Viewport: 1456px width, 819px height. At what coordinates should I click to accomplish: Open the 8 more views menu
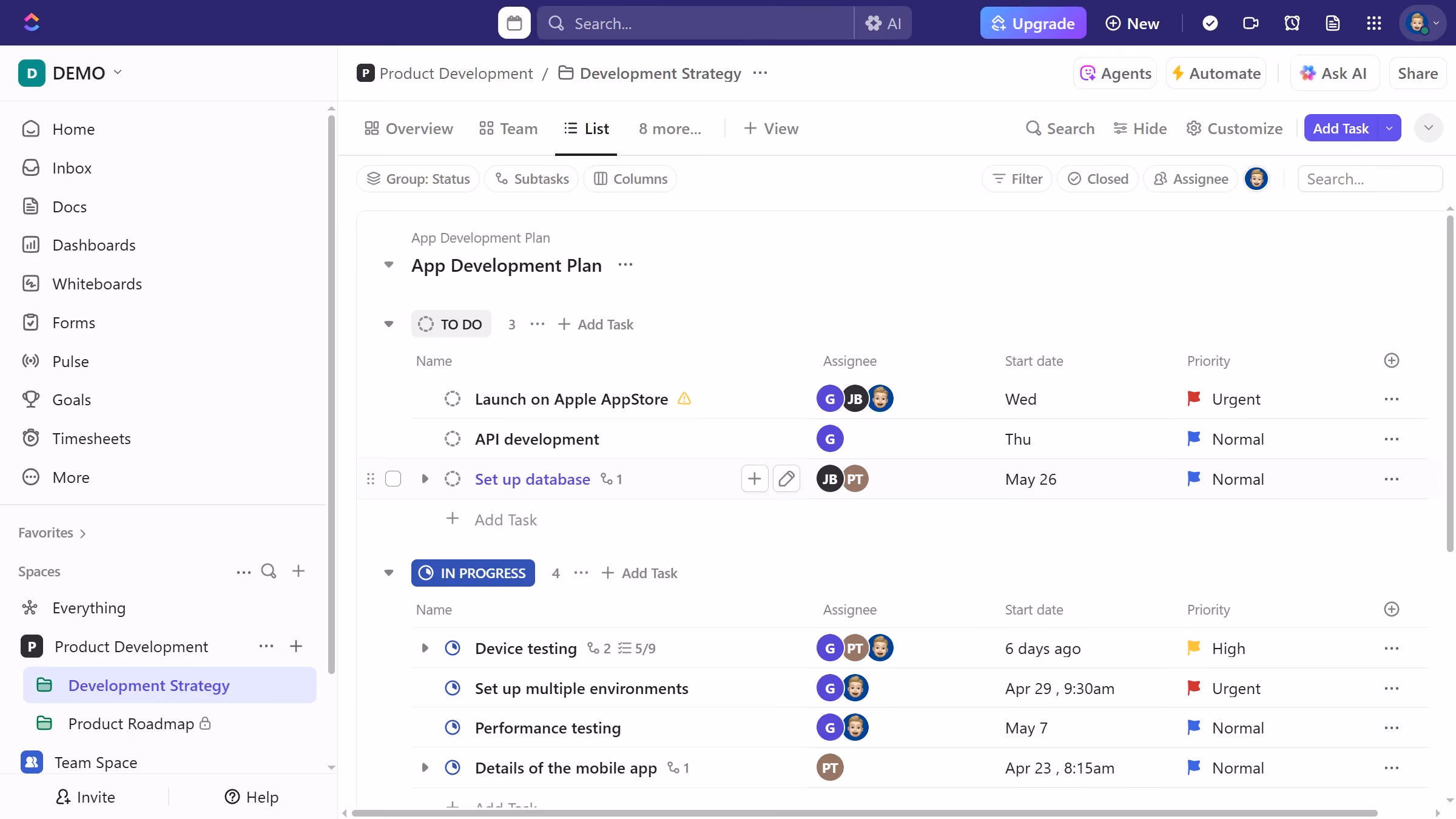point(670,128)
